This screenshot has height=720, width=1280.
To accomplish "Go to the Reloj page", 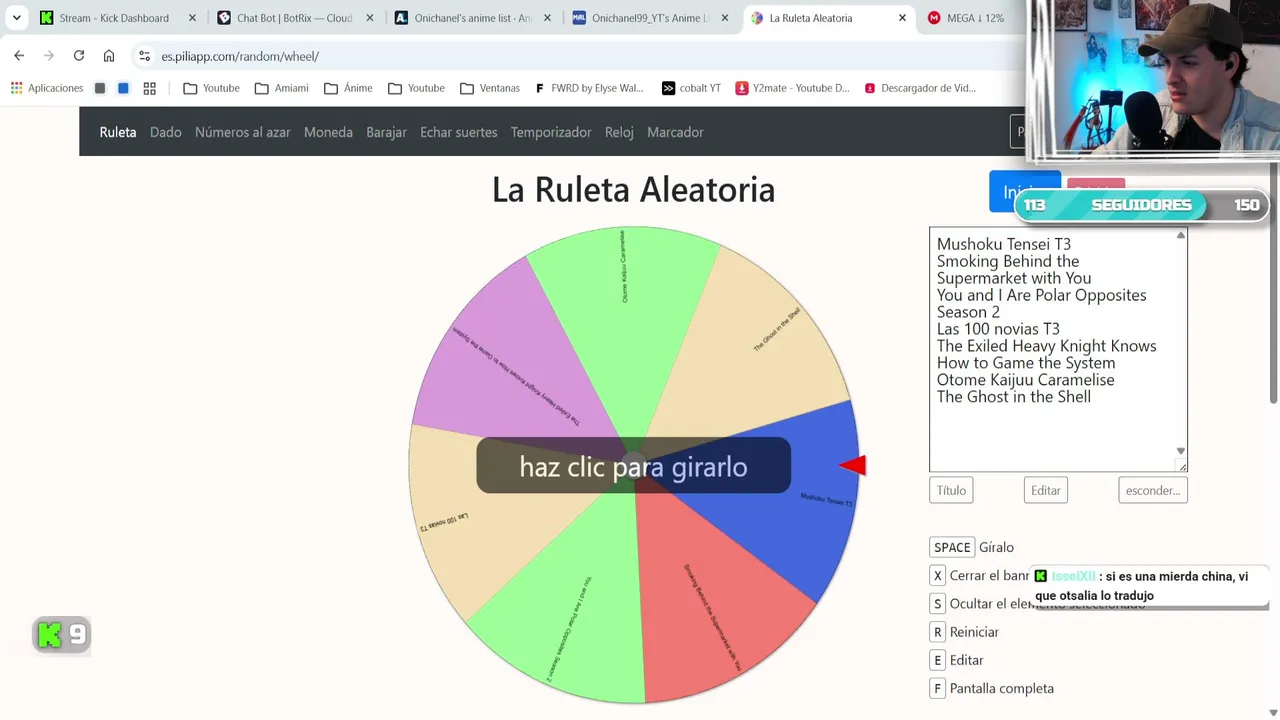I will 619,132.
